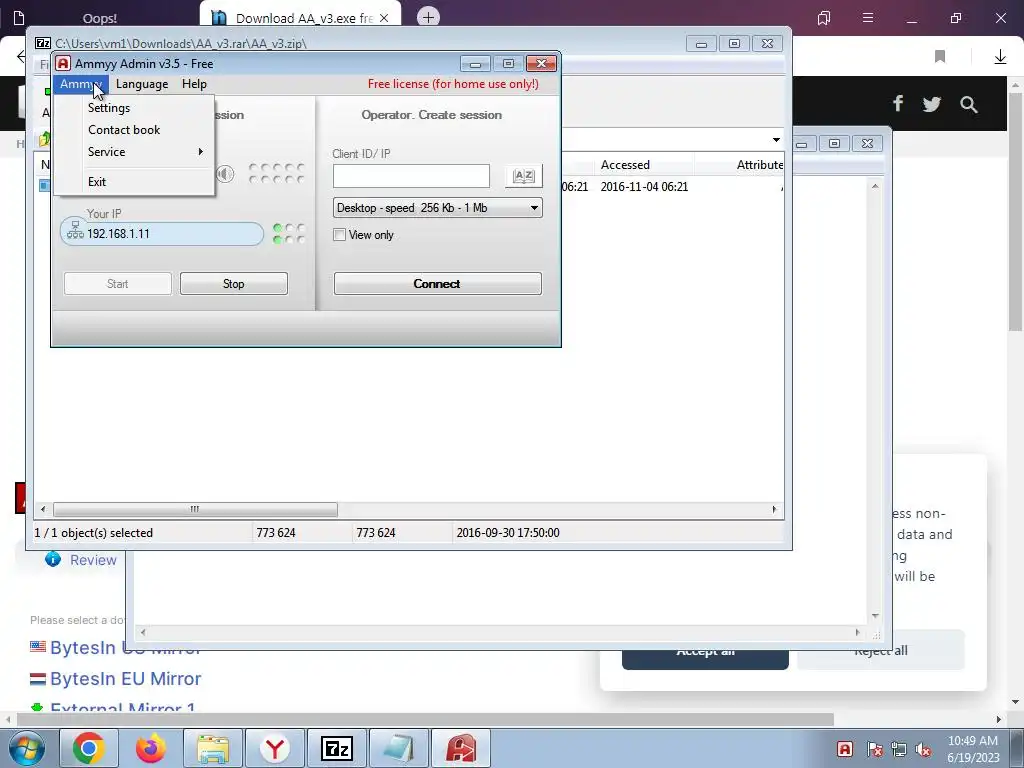
Task: Open contact book A-Z icon button
Action: coord(524,176)
